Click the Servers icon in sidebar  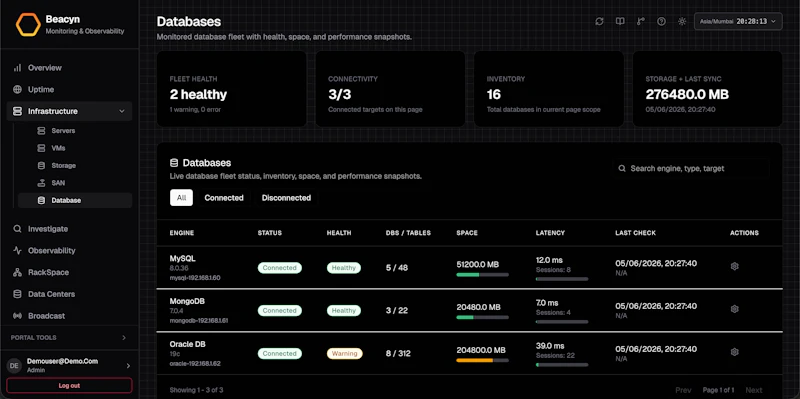pyautogui.click(x=41, y=131)
